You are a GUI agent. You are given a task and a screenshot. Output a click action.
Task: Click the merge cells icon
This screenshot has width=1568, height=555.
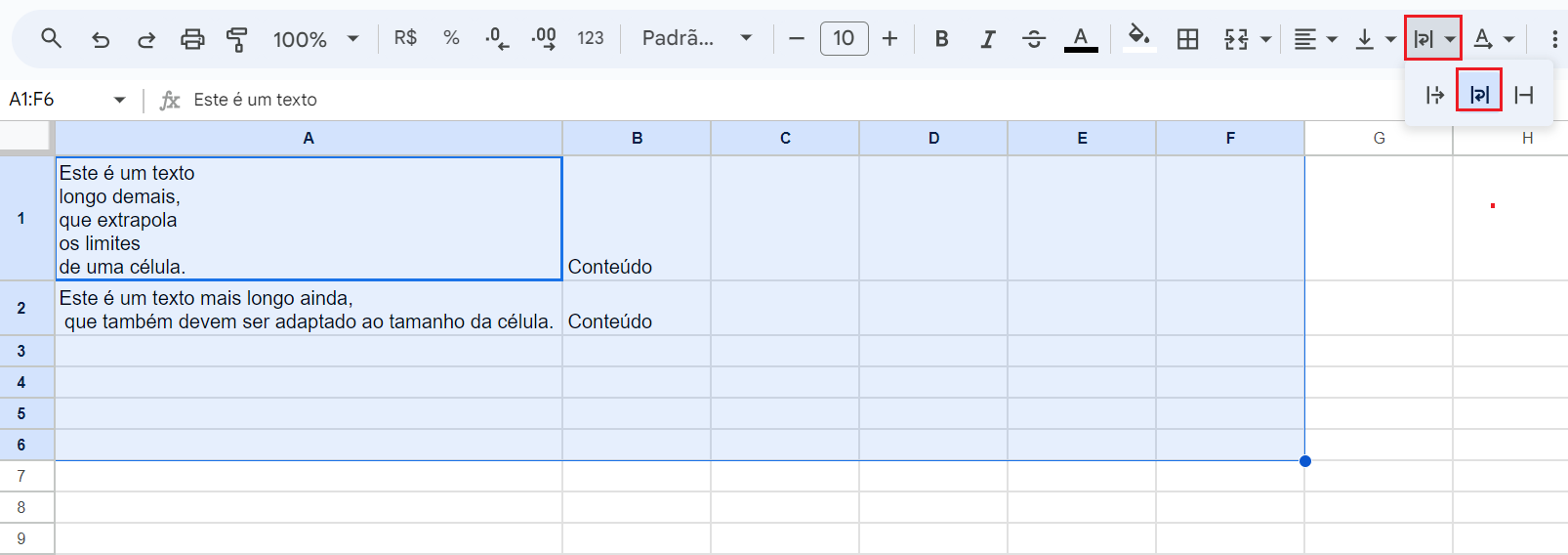[1236, 39]
